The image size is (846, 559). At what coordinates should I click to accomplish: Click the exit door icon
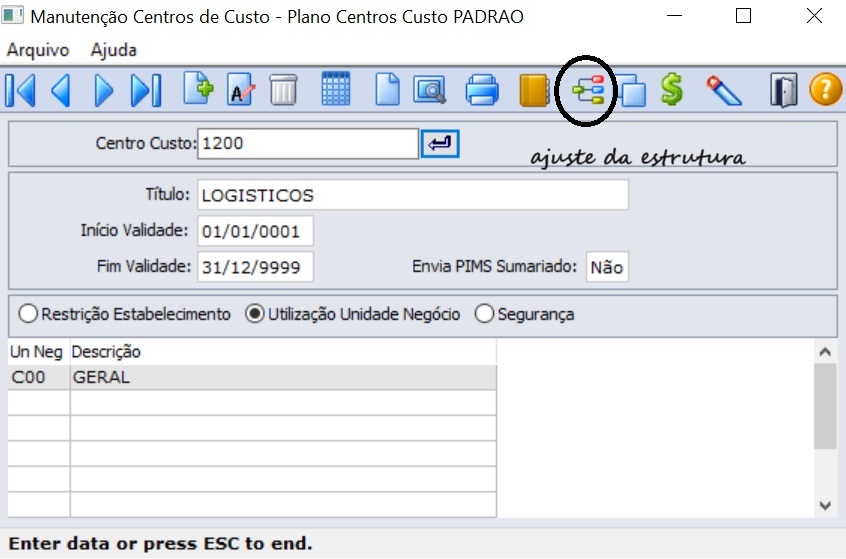[783, 91]
